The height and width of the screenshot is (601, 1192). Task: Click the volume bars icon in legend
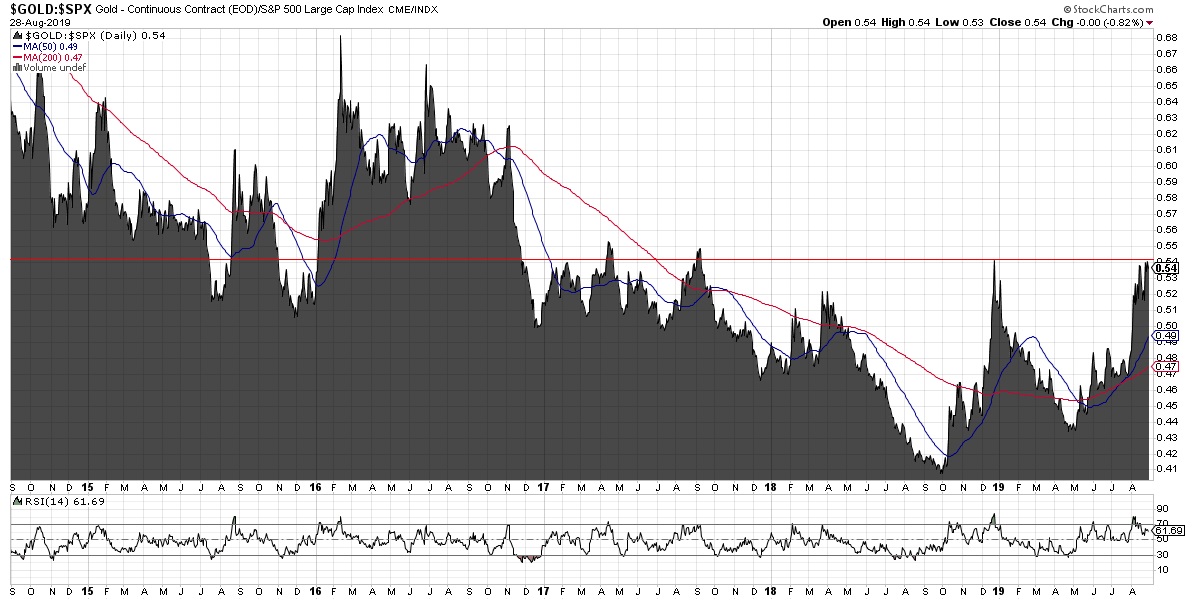(15, 68)
